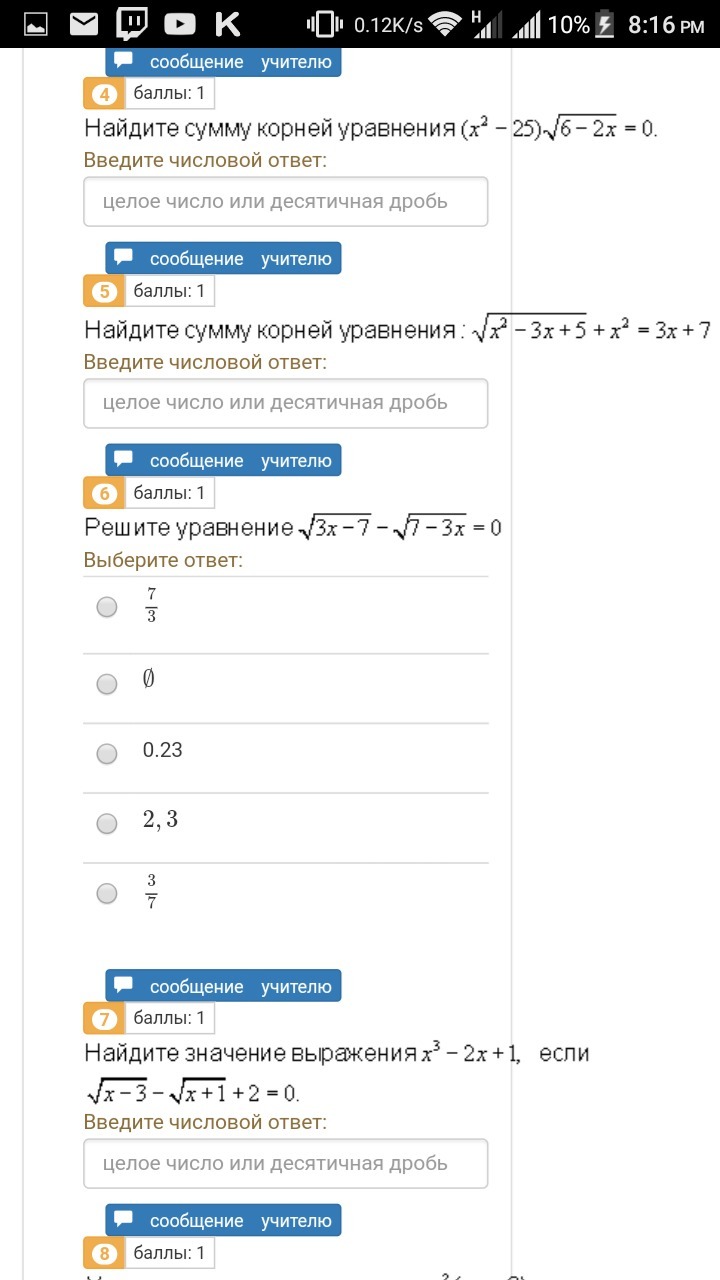Click the question 5 answer input
The width and height of the screenshot is (720, 1280).
click(x=286, y=403)
